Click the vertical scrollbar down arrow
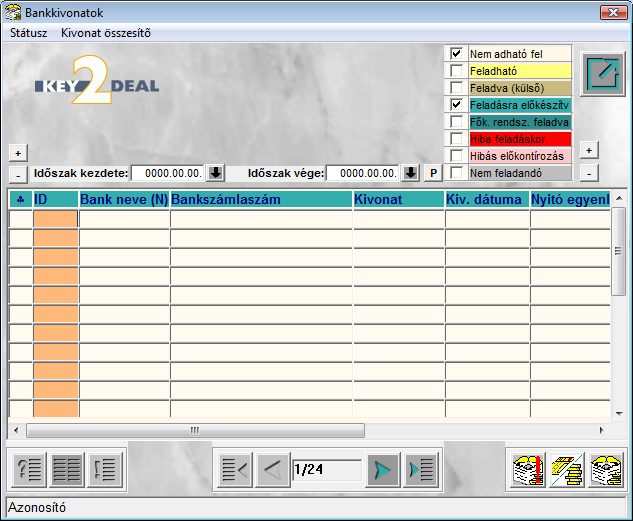This screenshot has width=633, height=521. tap(618, 413)
